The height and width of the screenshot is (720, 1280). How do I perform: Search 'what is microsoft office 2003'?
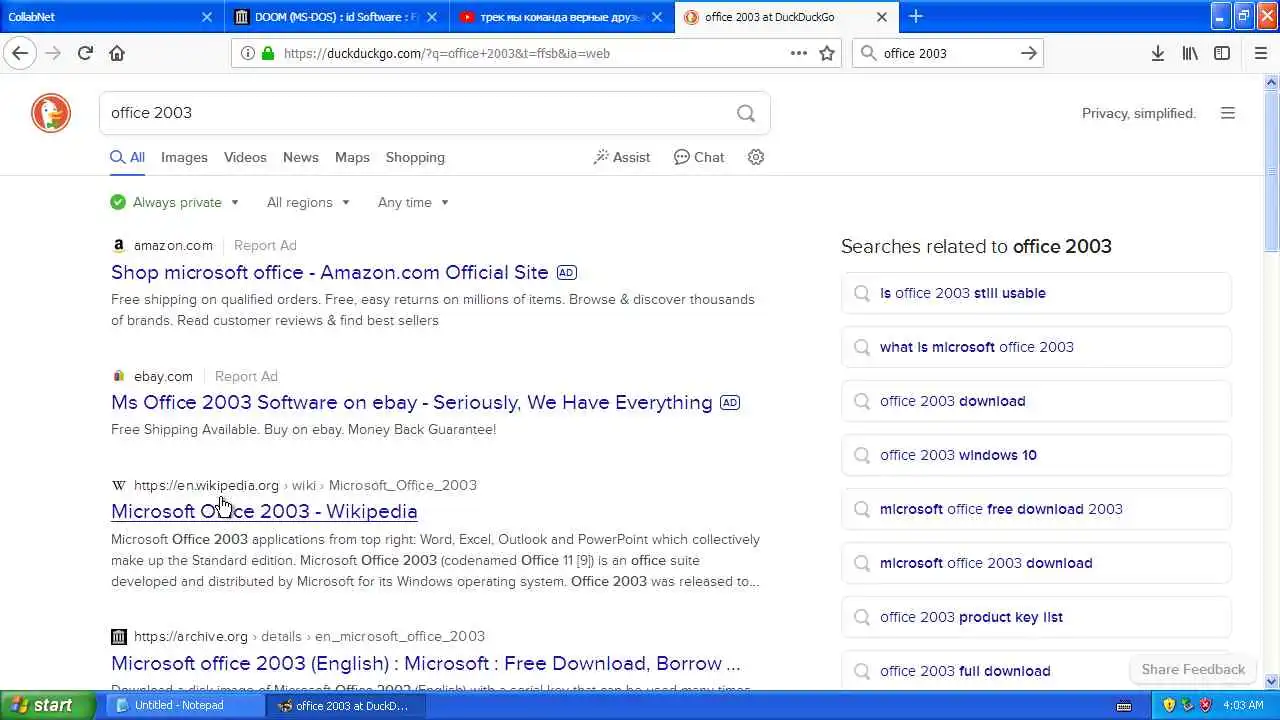(x=1036, y=347)
